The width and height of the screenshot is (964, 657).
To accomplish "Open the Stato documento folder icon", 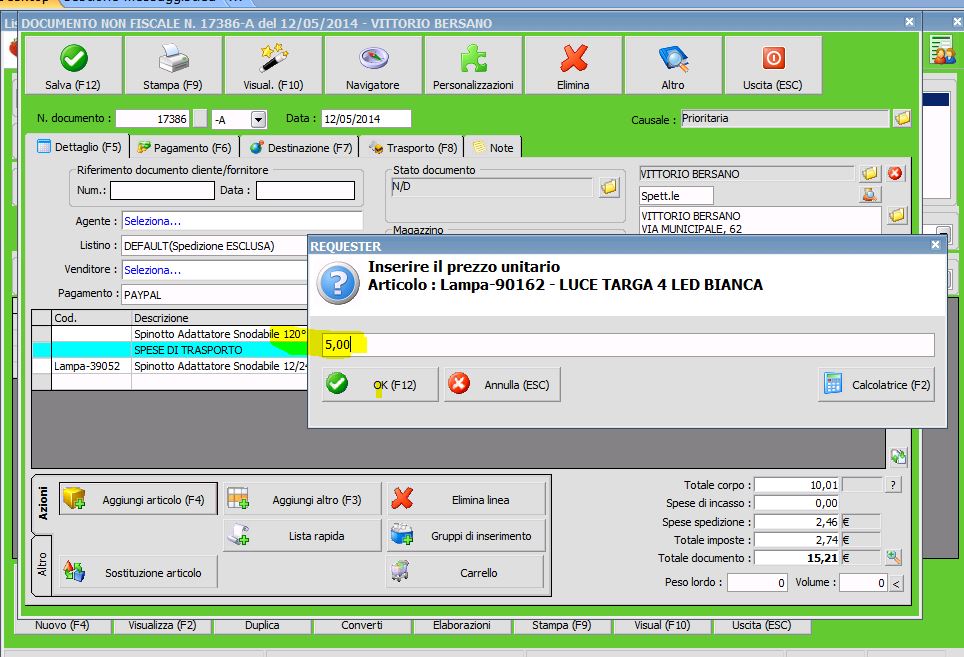I will tap(609, 187).
